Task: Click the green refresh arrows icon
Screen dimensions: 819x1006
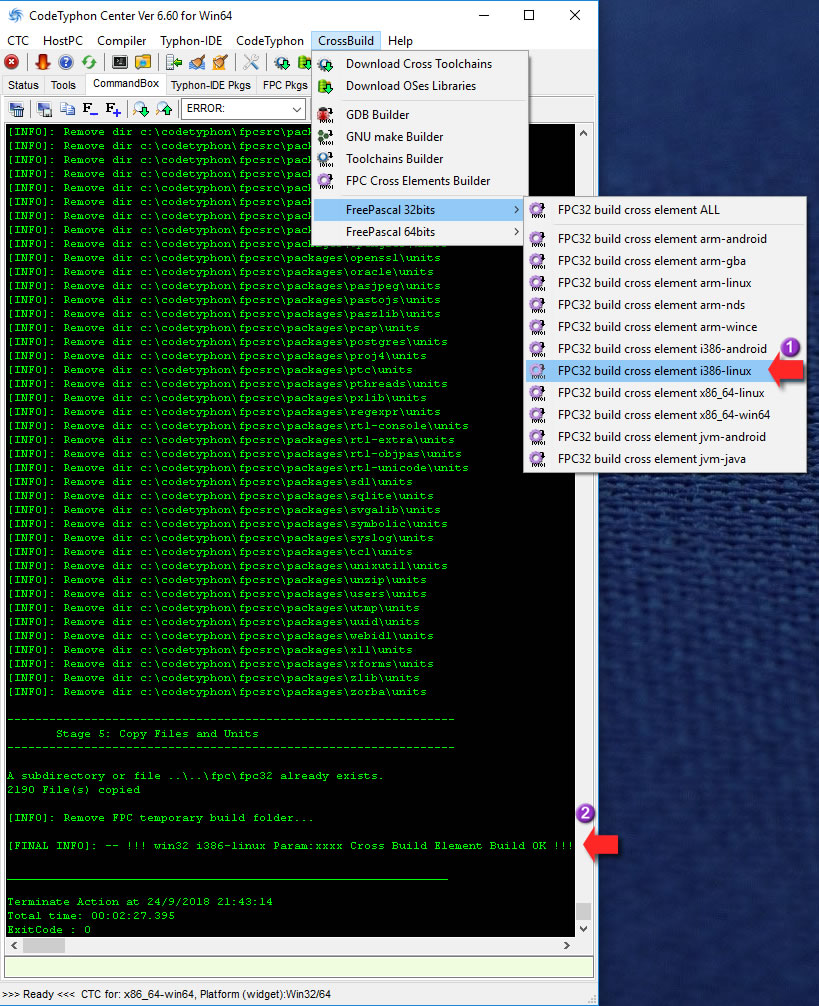Action: point(89,62)
